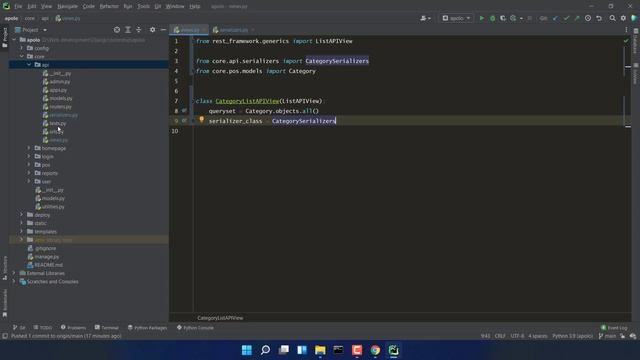Open IDE settings gear in top toolbar
This screenshot has height=360, width=640.
coord(623,18)
